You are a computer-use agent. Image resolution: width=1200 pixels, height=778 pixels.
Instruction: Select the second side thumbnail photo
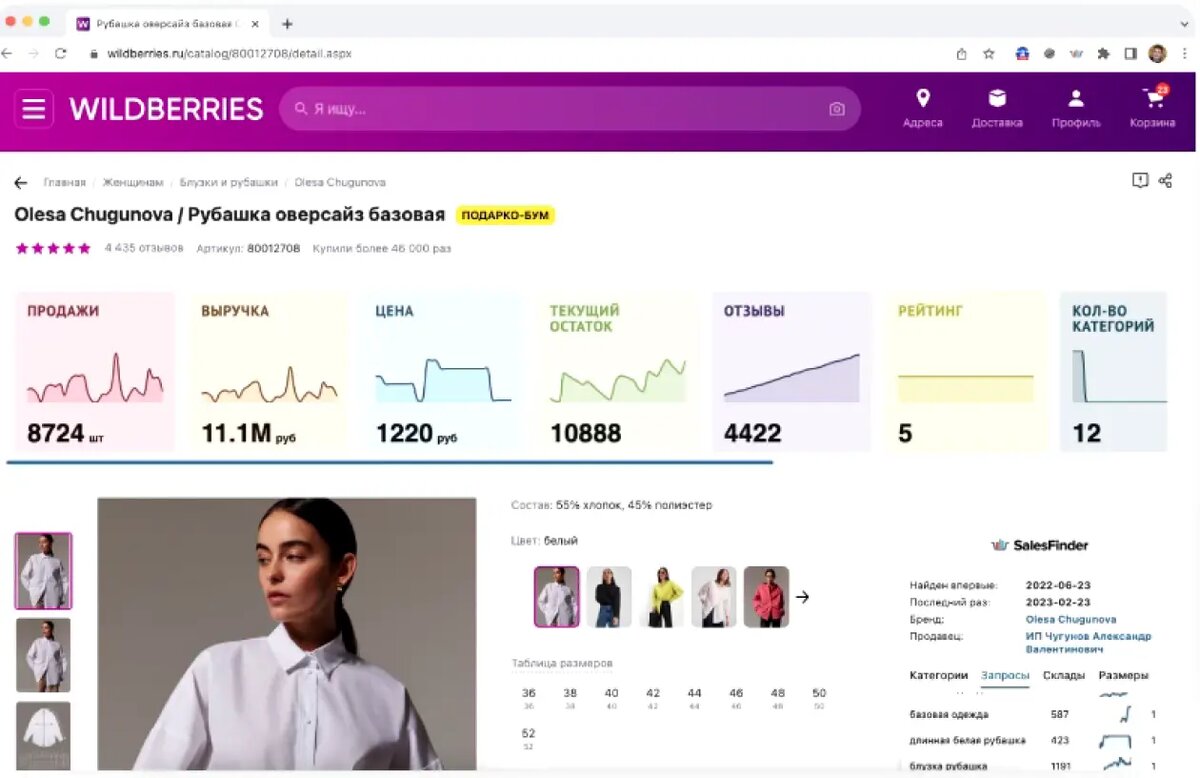point(43,655)
